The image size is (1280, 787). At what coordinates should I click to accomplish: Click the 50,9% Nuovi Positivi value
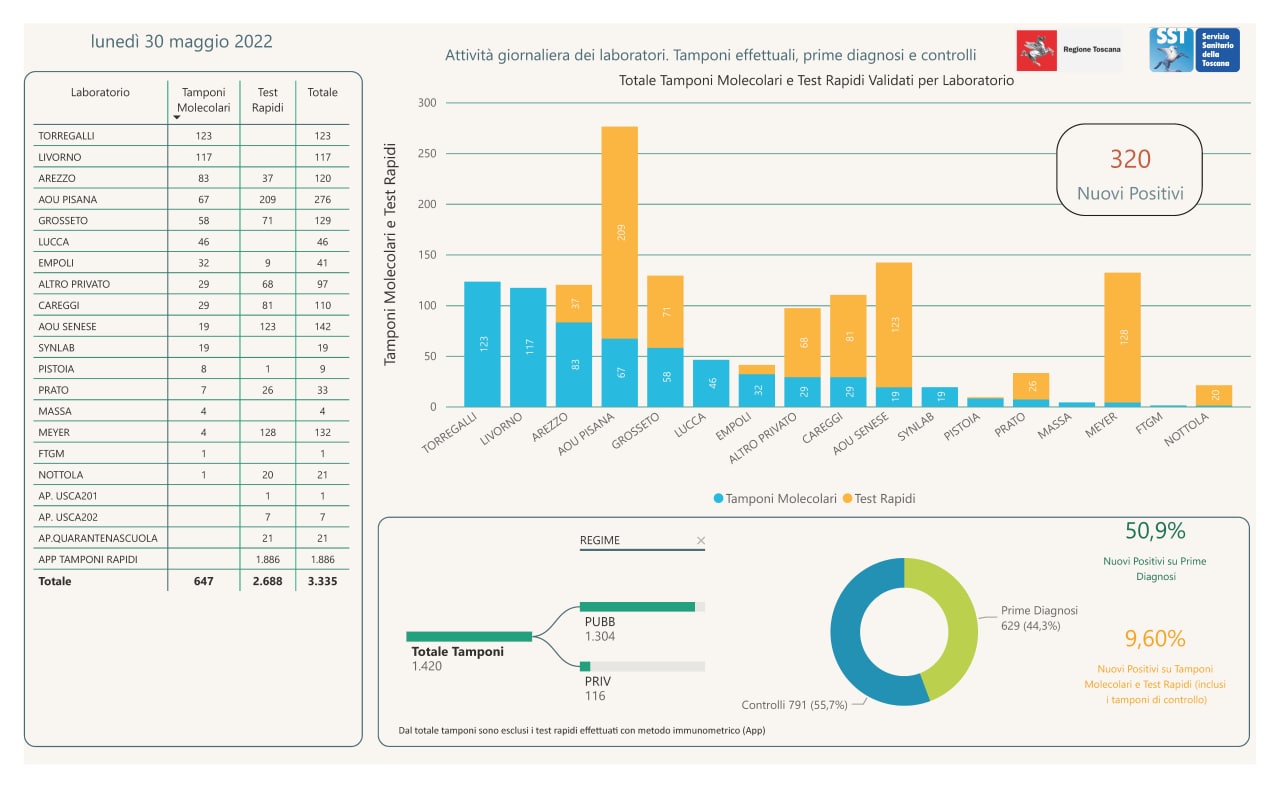[1154, 531]
